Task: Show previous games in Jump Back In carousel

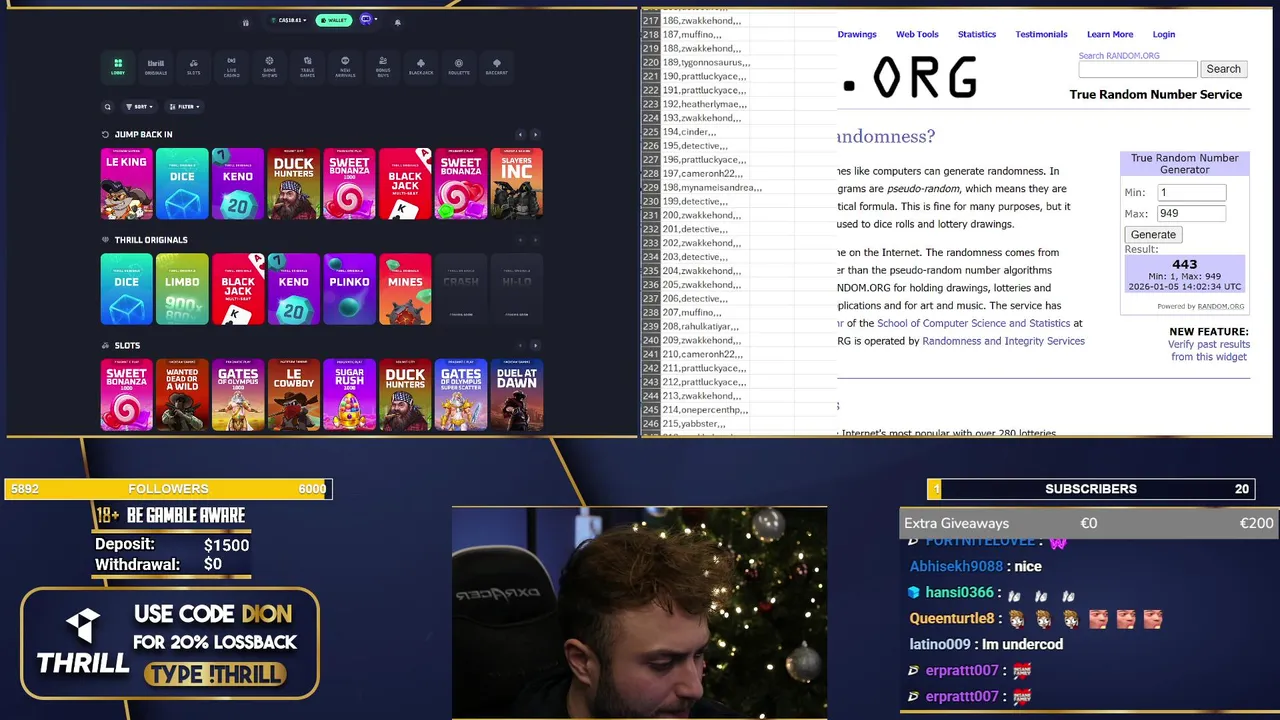Action: (520, 134)
